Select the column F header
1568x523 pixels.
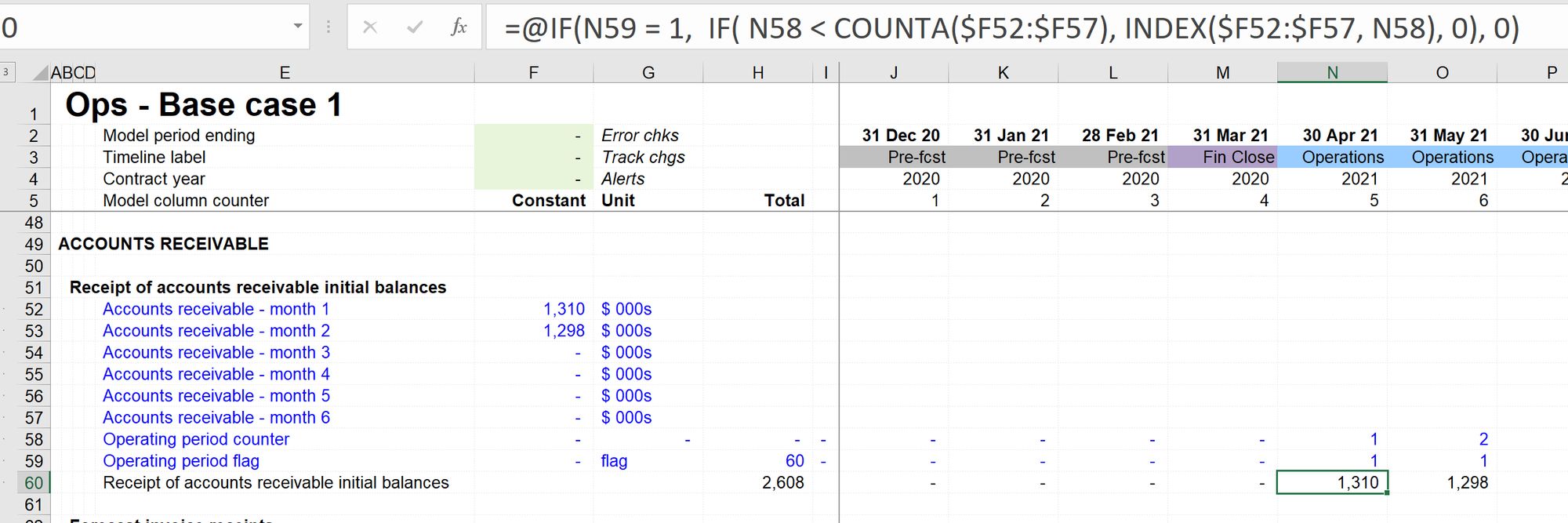click(x=533, y=73)
